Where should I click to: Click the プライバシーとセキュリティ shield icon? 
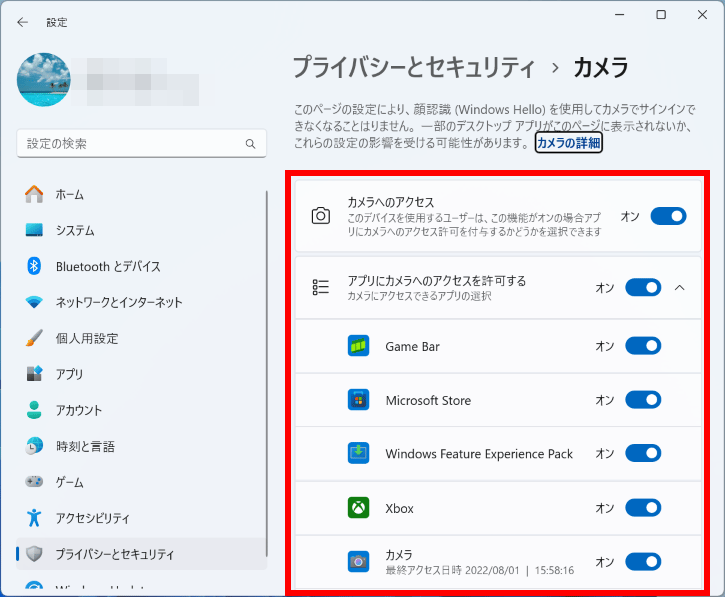click(x=34, y=554)
